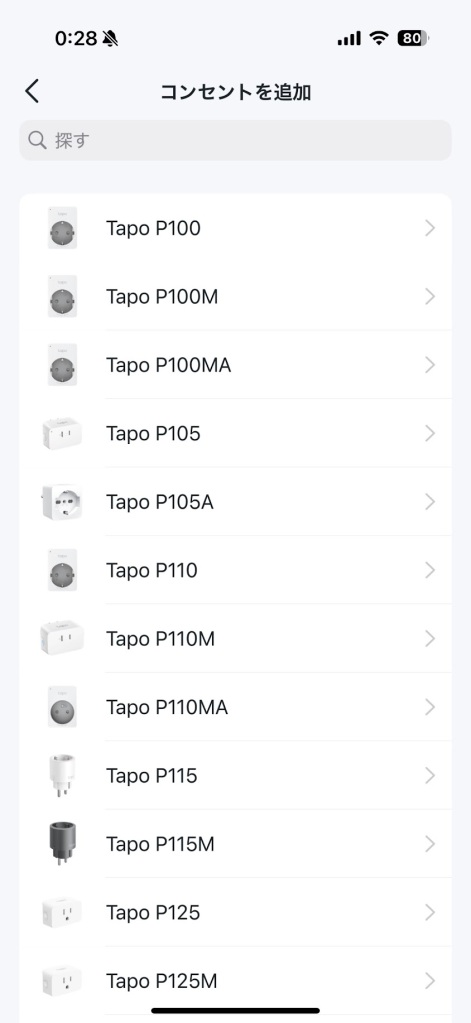Tap the Tapo P100 plug image
This screenshot has height=1023, width=471.
62,228
